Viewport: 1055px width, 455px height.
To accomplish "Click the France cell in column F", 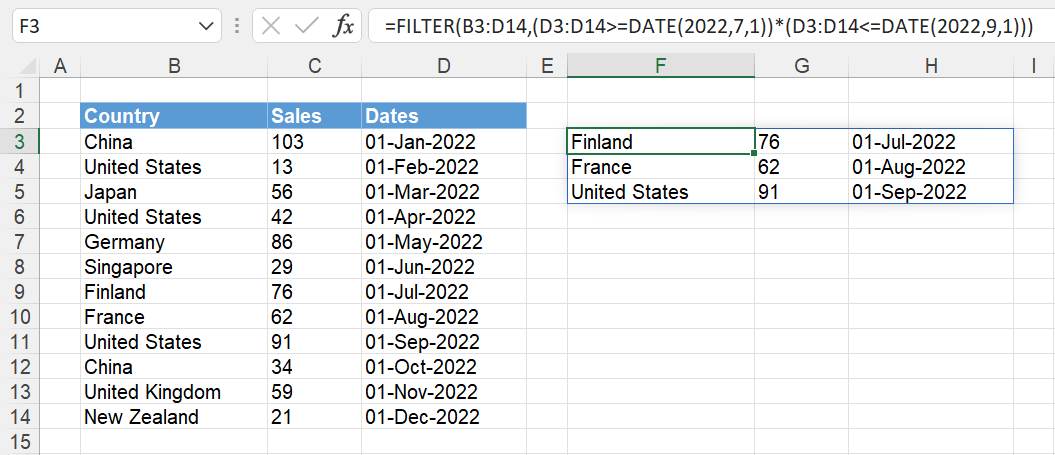I will (x=661, y=166).
